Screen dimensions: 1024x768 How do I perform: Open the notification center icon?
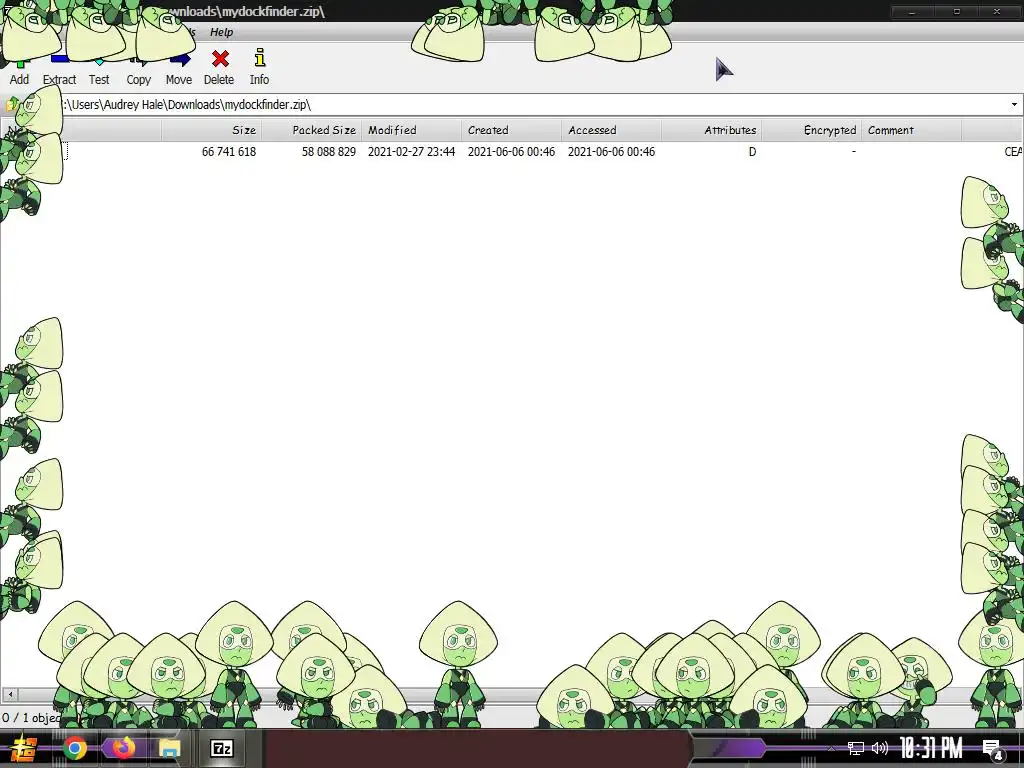coord(992,750)
